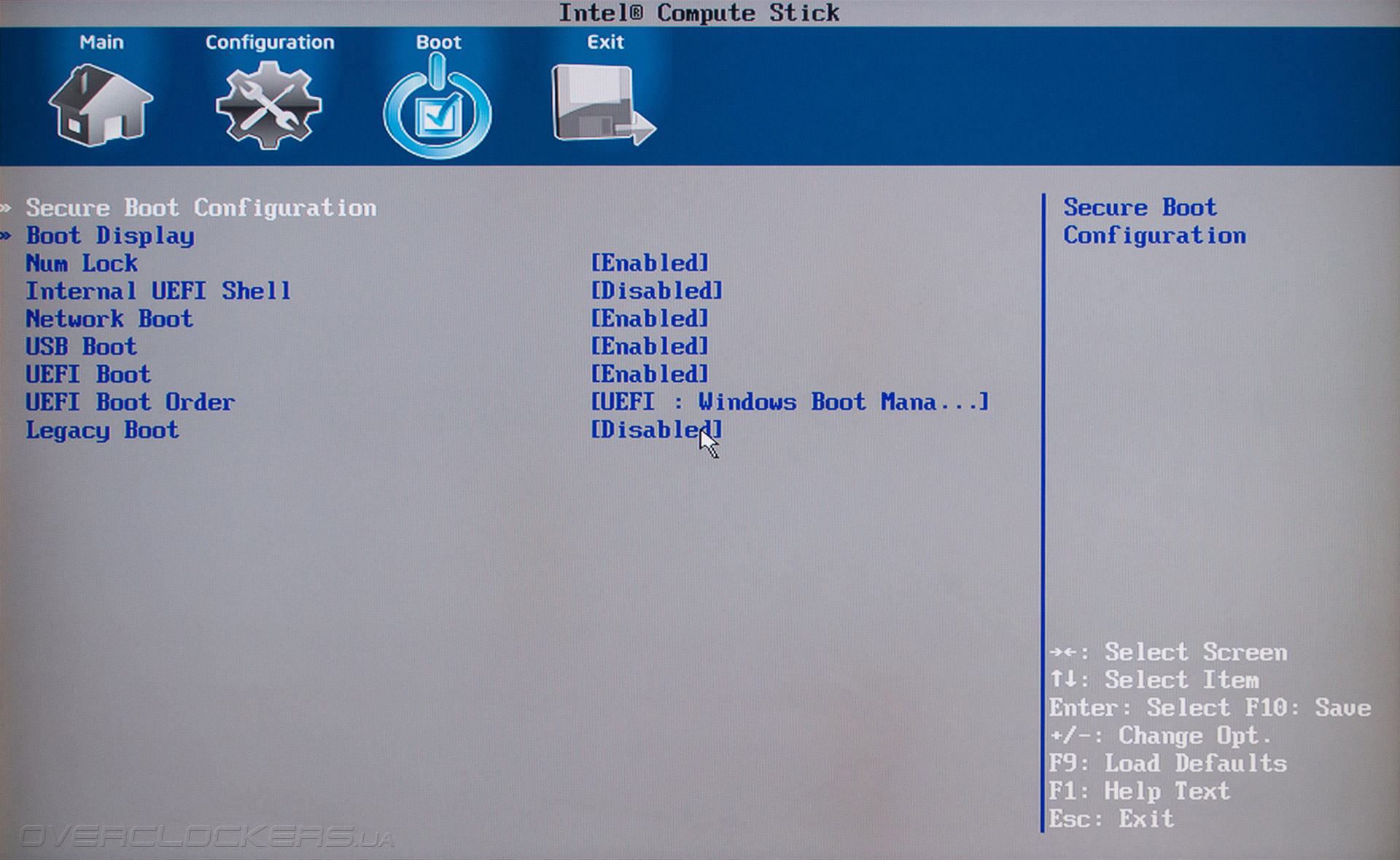Viewport: 1400px width, 860px height.
Task: Click the Network Boot setting label
Action: tap(109, 318)
